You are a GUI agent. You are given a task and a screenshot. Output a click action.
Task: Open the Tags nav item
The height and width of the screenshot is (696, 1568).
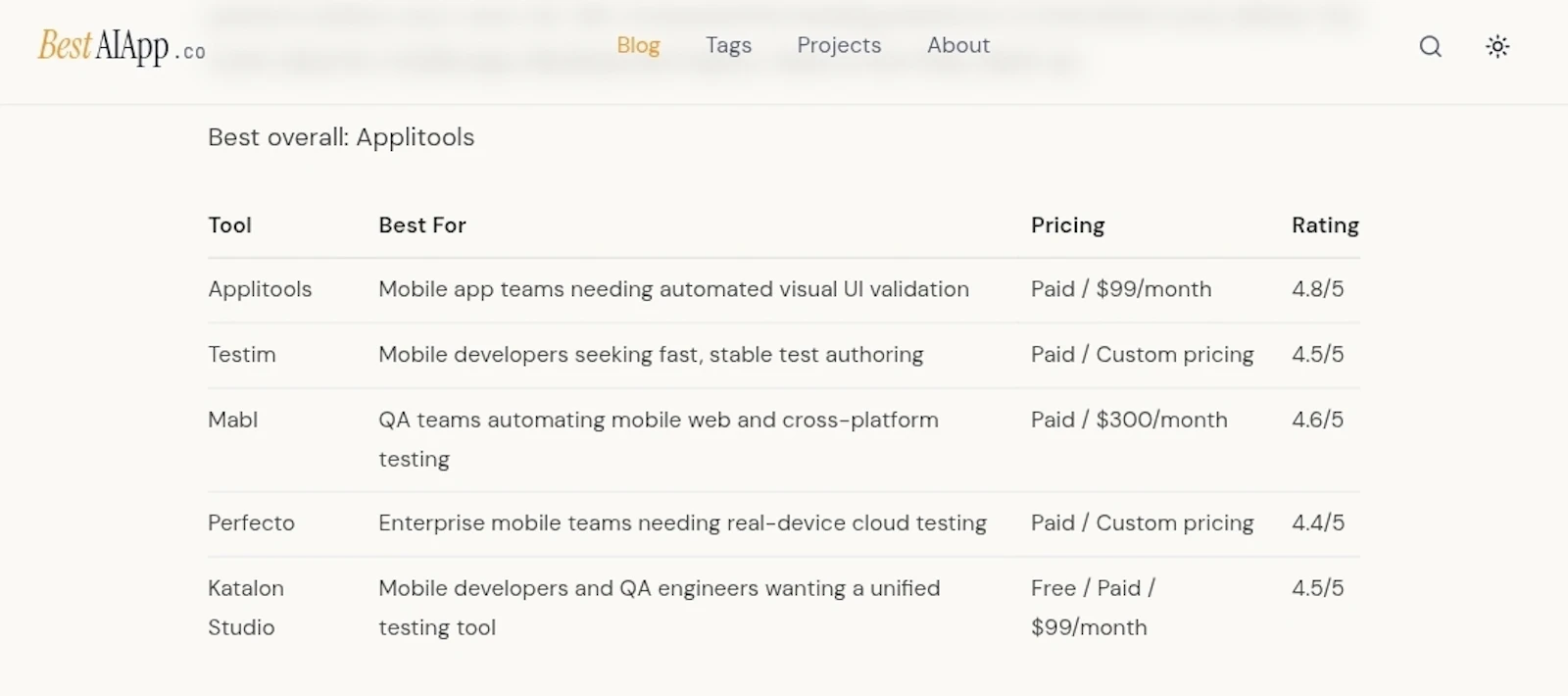(x=728, y=45)
